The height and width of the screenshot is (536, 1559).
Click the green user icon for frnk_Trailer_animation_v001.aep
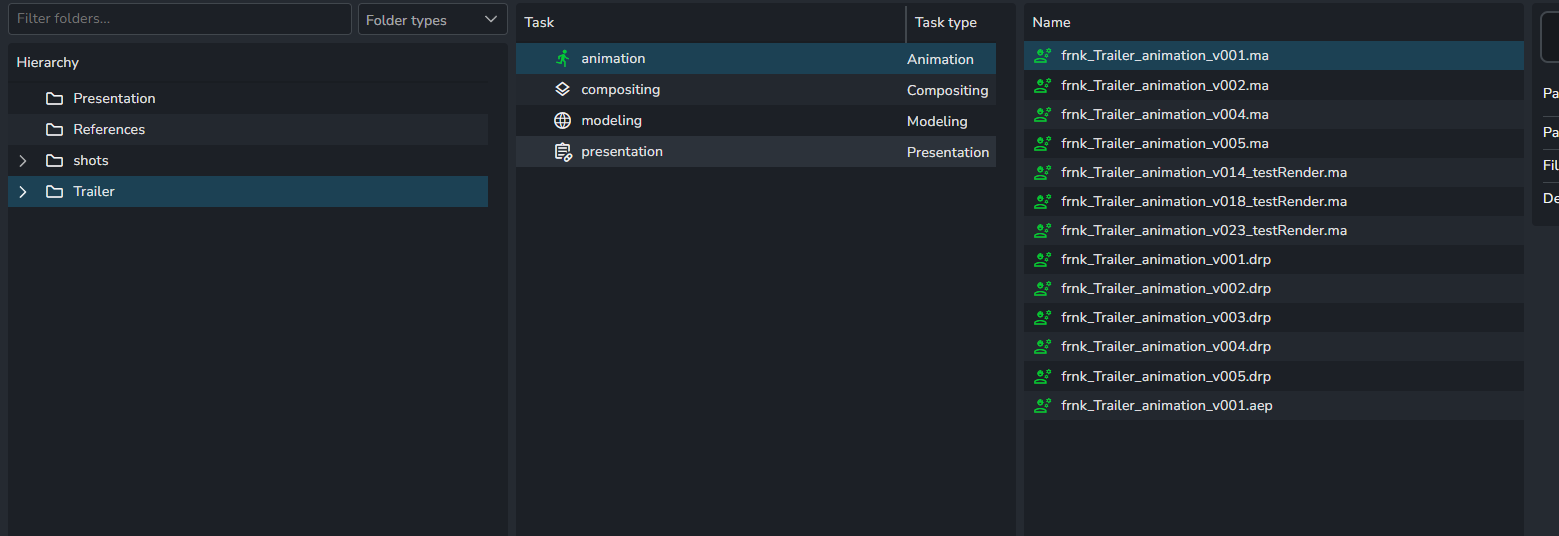(1043, 405)
